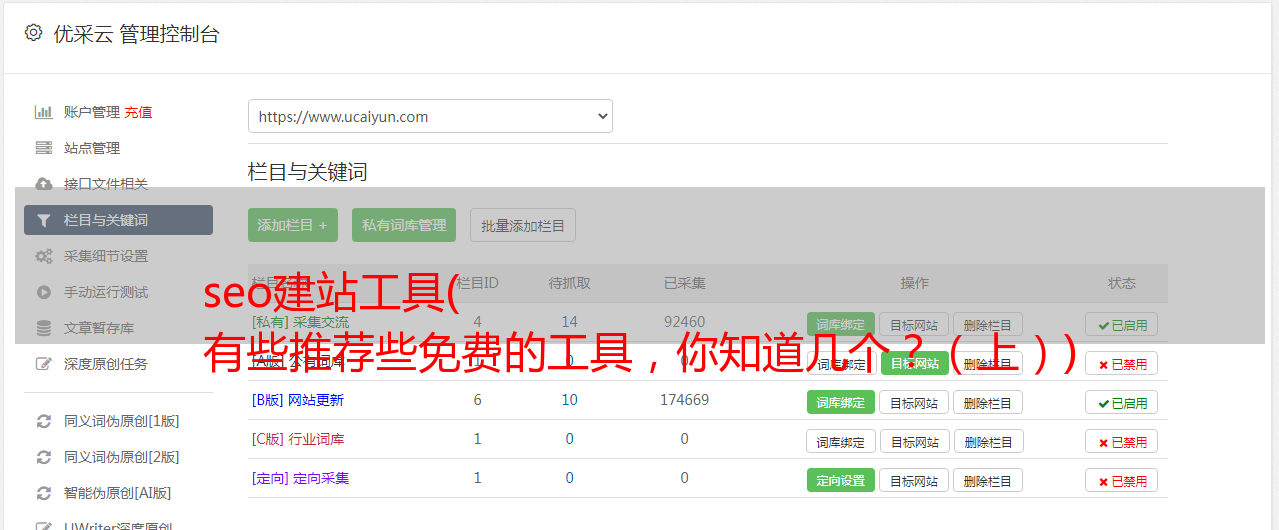Click the refresh icon beside 同义词伪原创[1版]
The width and height of the screenshot is (1279, 530).
(x=43, y=421)
